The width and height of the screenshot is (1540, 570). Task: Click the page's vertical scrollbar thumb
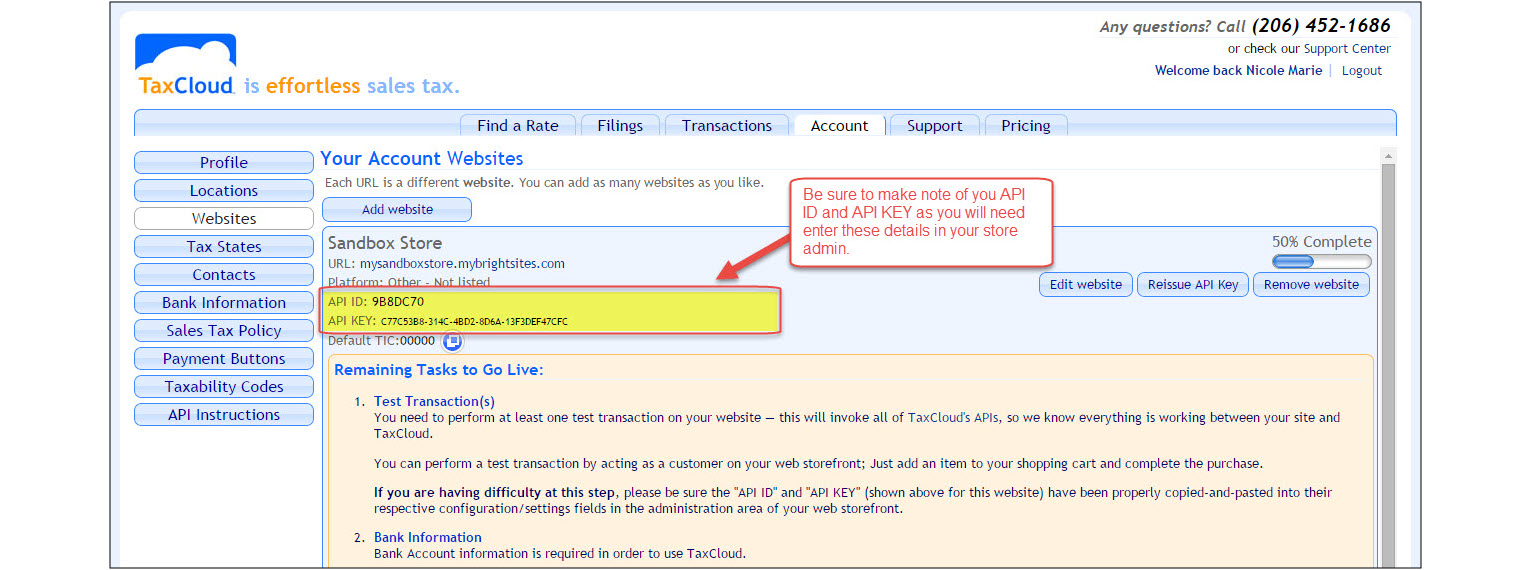pyautogui.click(x=1388, y=365)
